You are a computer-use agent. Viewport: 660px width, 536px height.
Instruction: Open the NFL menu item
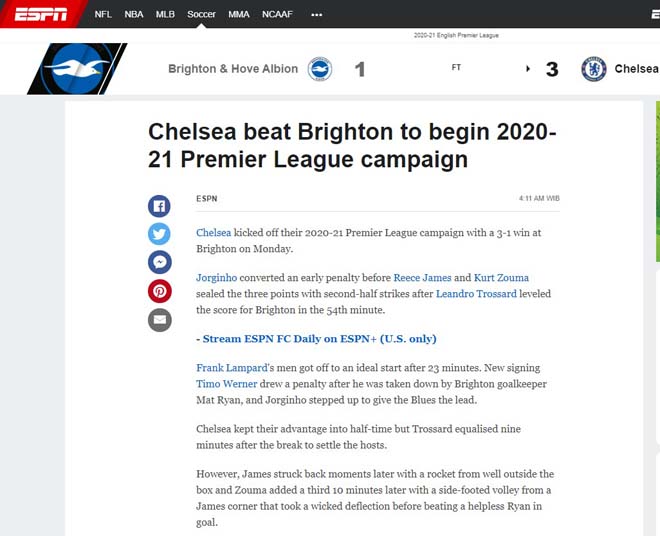(x=103, y=15)
